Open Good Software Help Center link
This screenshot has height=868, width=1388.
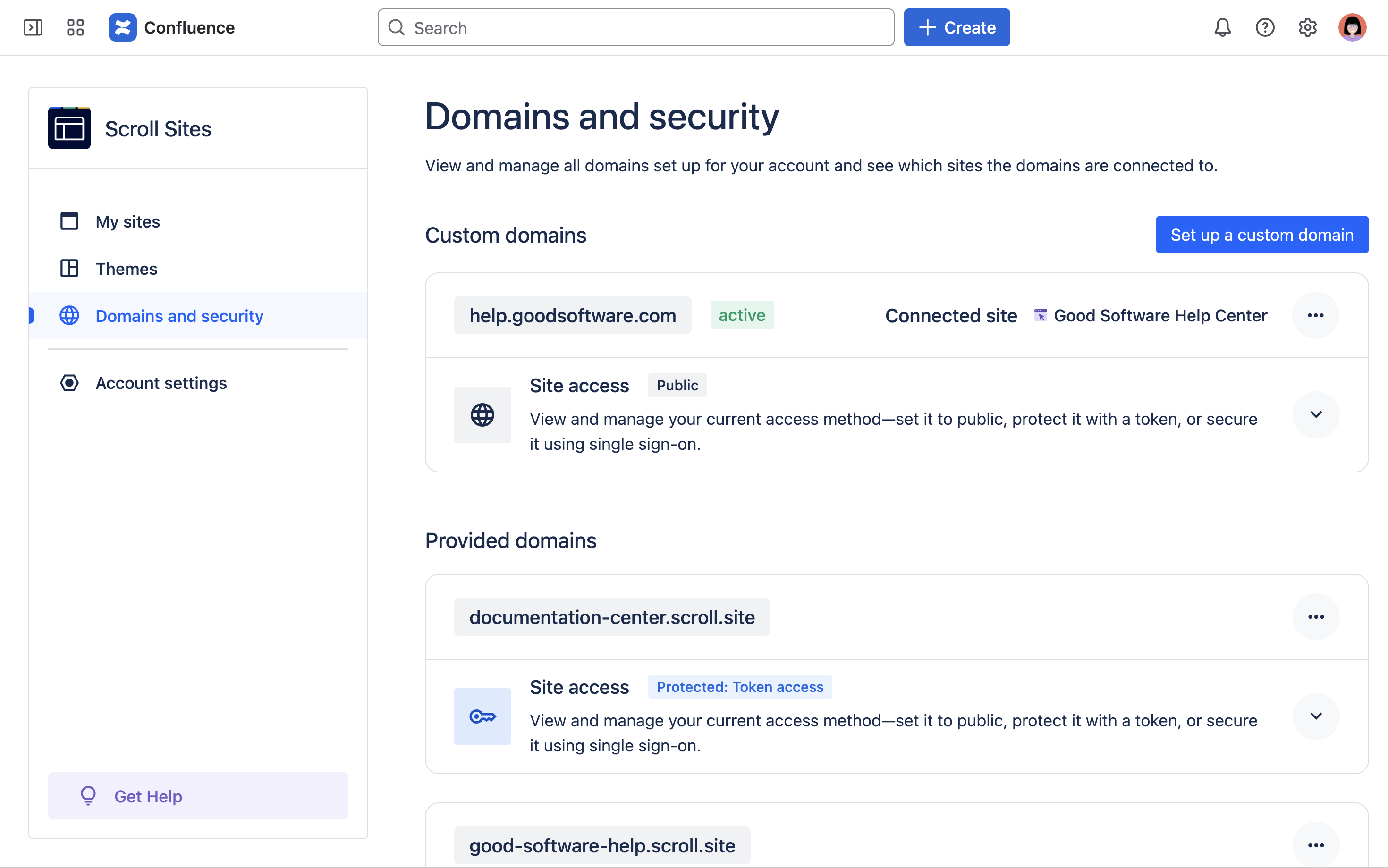click(1159, 315)
